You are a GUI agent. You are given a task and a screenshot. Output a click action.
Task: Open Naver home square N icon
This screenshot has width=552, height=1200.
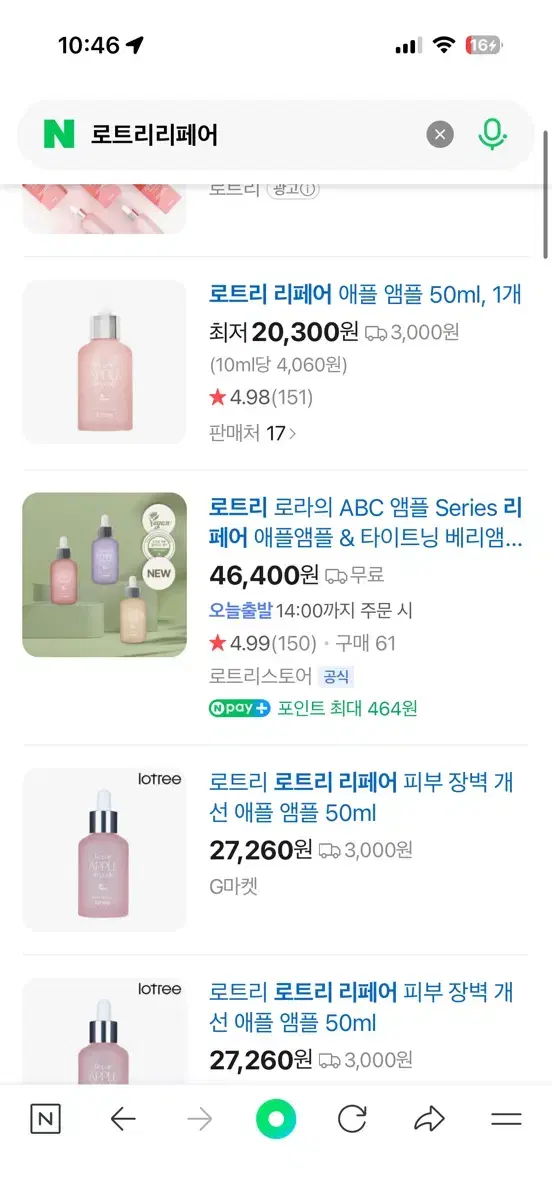click(45, 1119)
